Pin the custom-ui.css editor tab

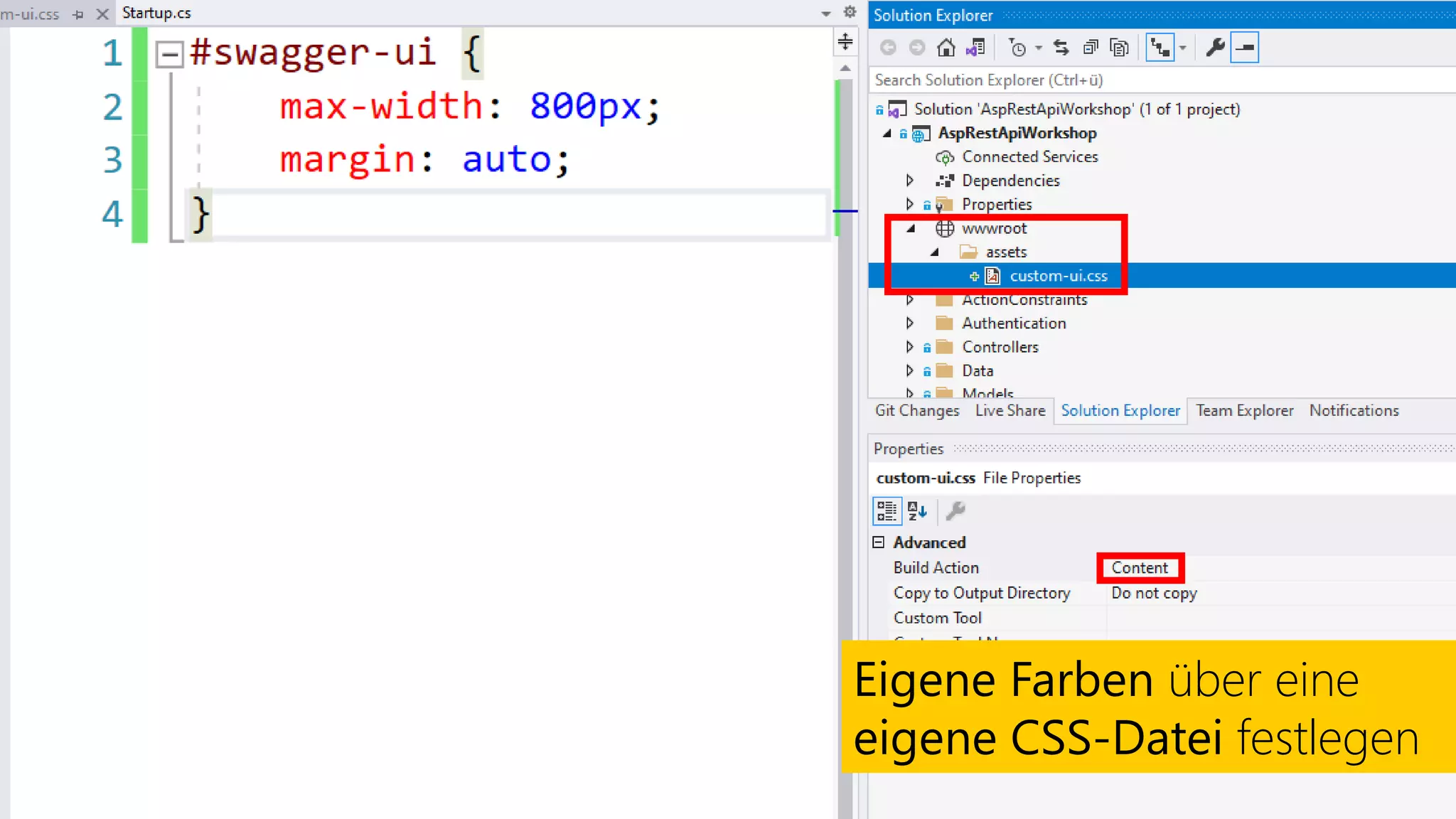(78, 14)
